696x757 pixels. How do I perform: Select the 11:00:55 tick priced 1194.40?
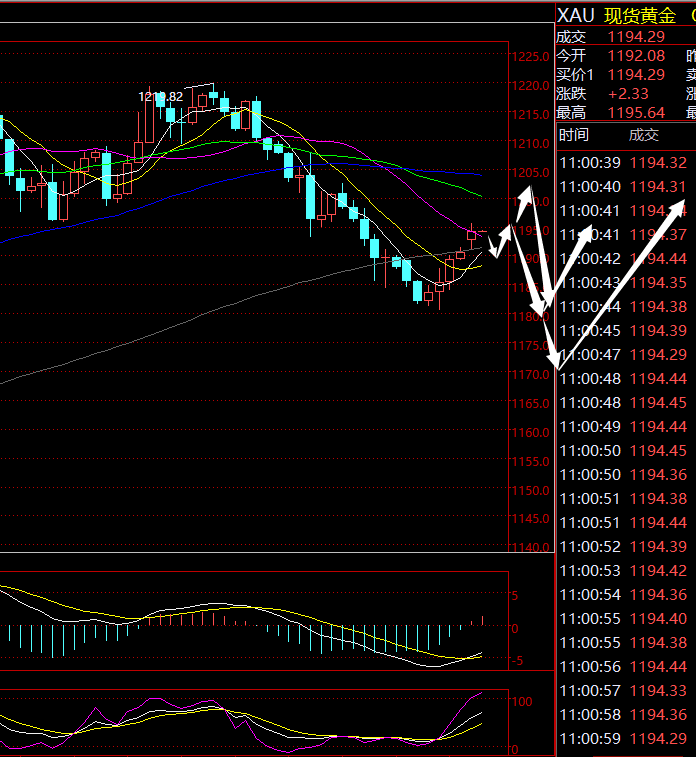tap(623, 619)
